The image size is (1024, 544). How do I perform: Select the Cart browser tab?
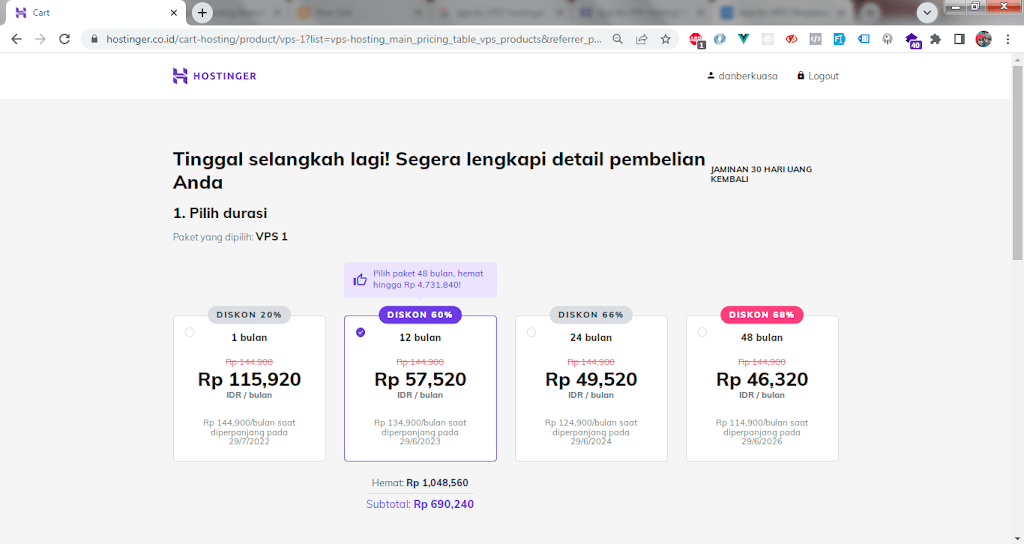(96, 12)
